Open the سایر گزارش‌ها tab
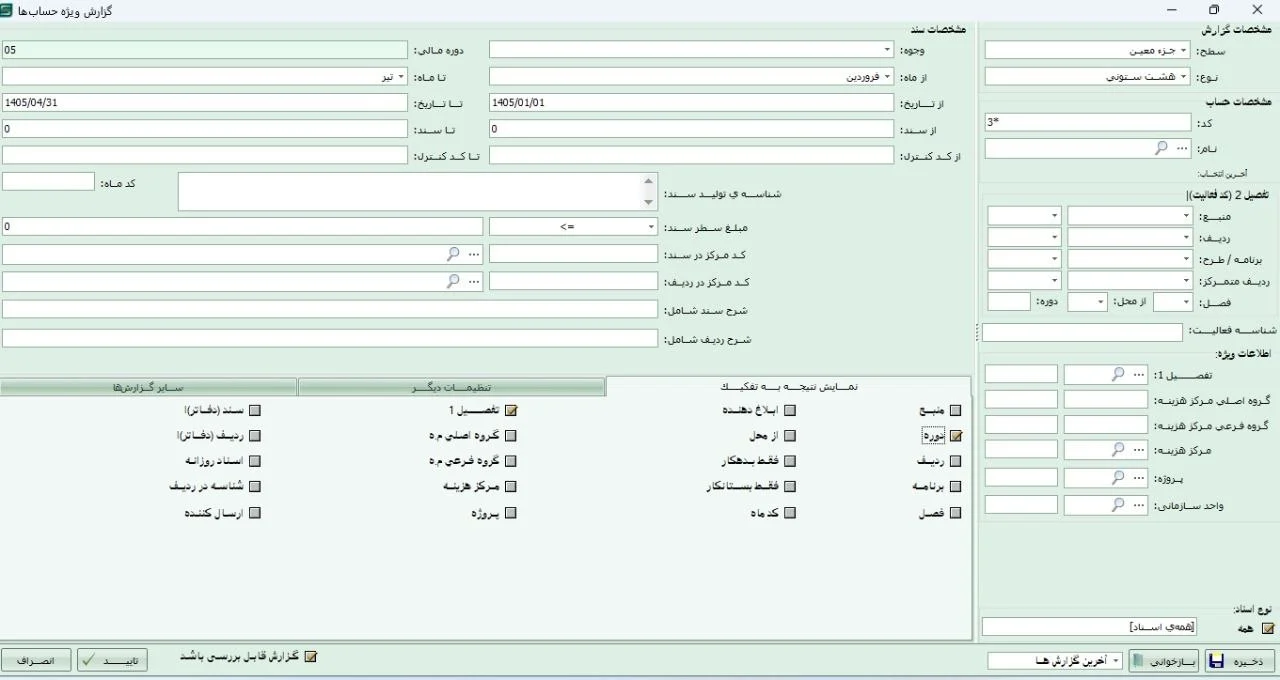1280x680 pixels. click(149, 387)
